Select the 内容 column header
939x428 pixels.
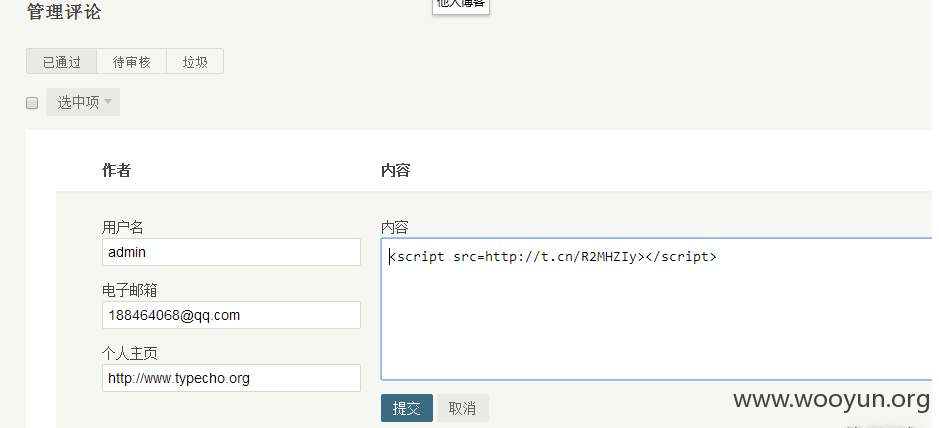395,171
